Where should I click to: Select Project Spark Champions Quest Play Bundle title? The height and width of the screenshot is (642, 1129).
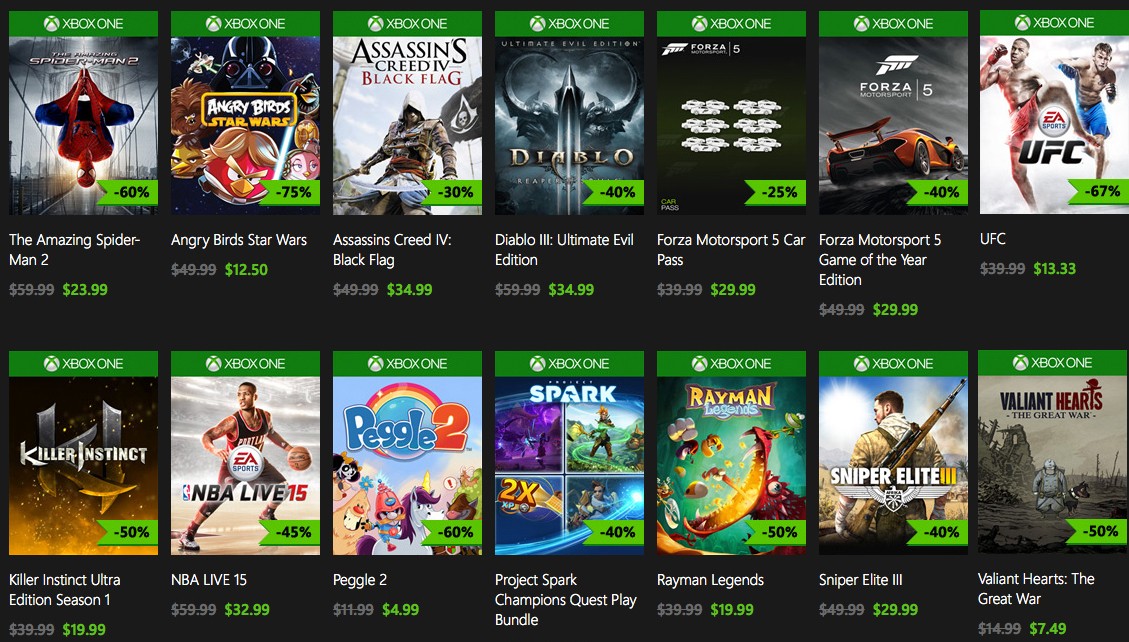point(565,600)
